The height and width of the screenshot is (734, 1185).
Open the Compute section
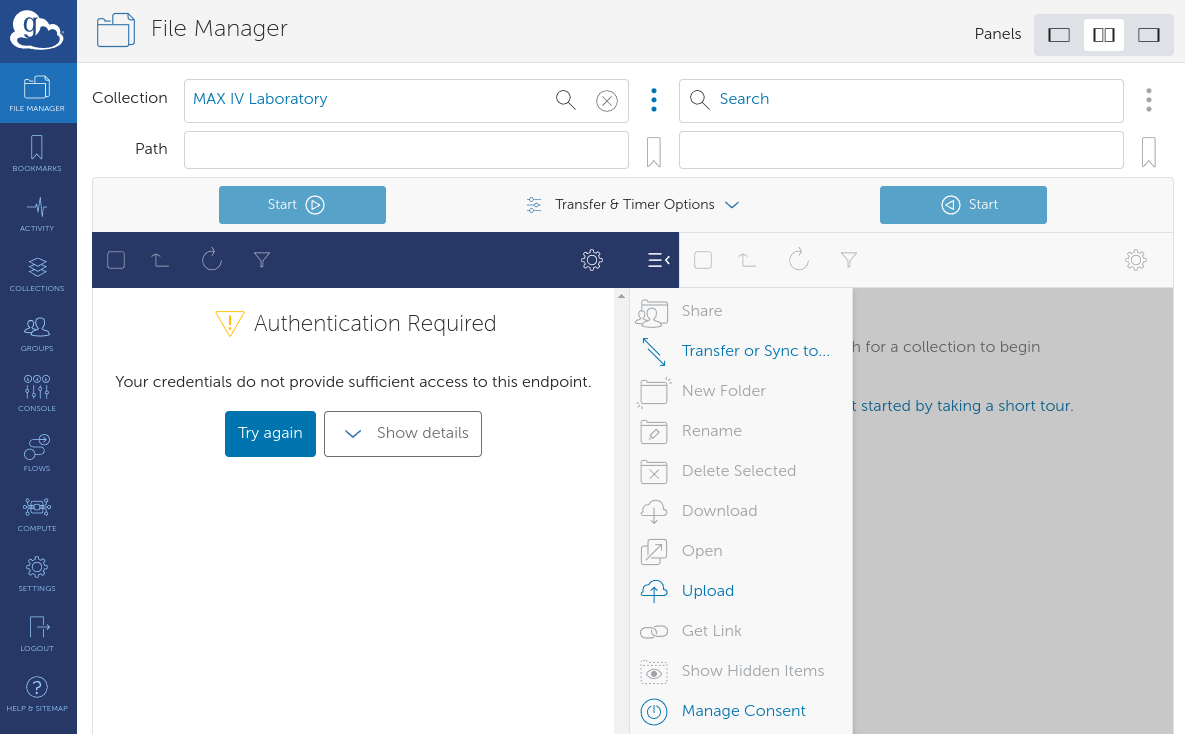(x=37, y=513)
